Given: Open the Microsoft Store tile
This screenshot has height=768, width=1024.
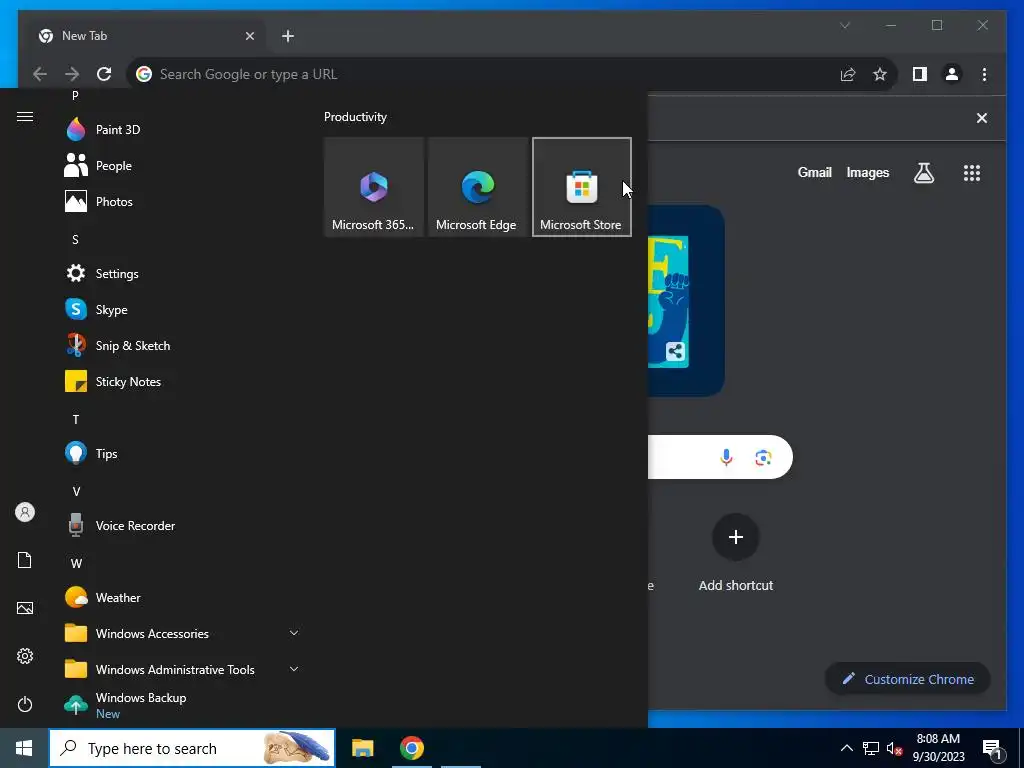Looking at the screenshot, I should point(582,187).
